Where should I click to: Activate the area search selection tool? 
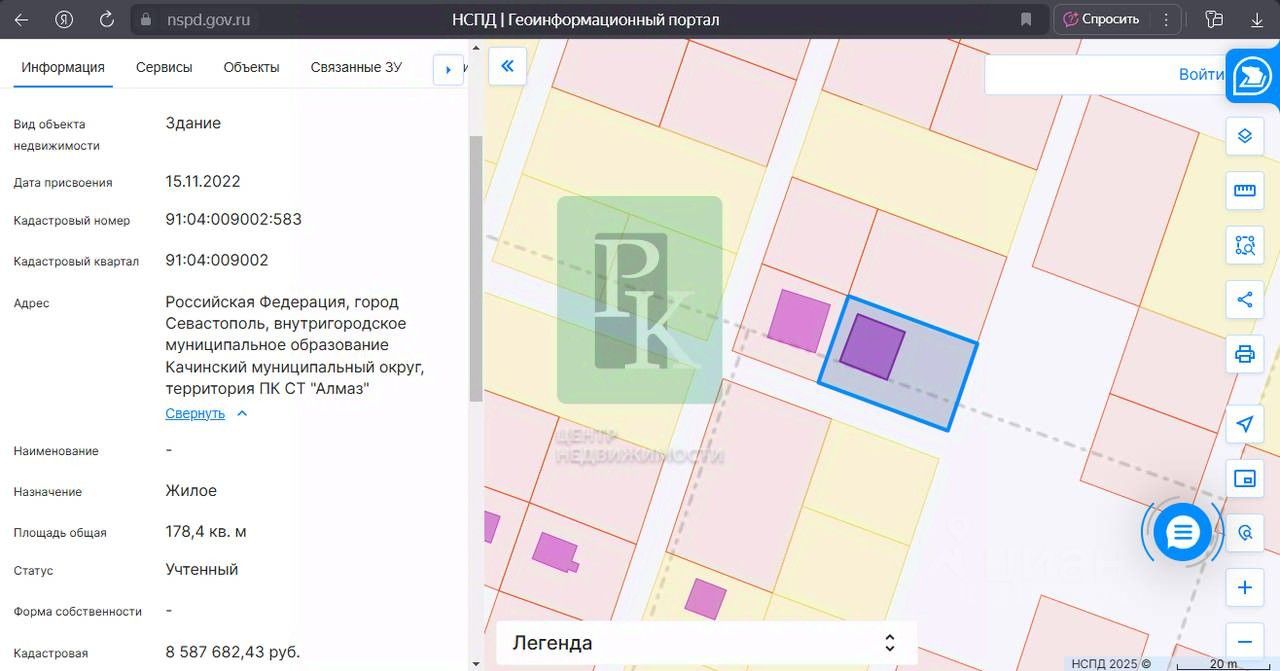[1244, 245]
